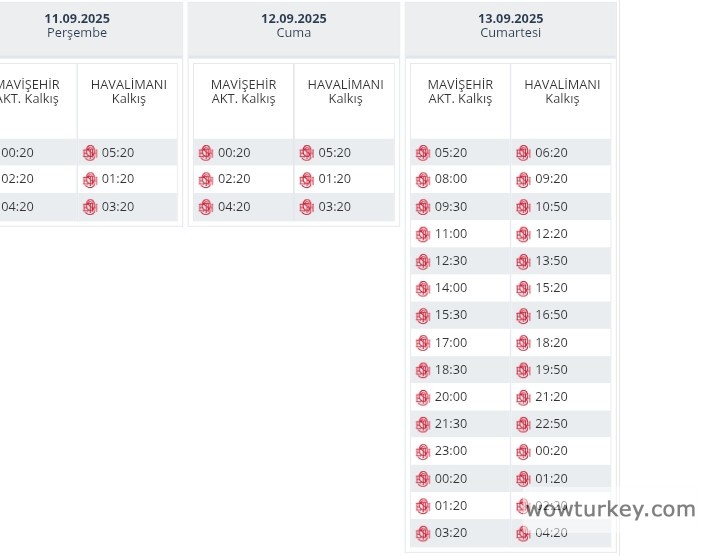Click Saturday's HAVALİMANI Kalkış column header
720x556 pixels.
click(x=561, y=92)
